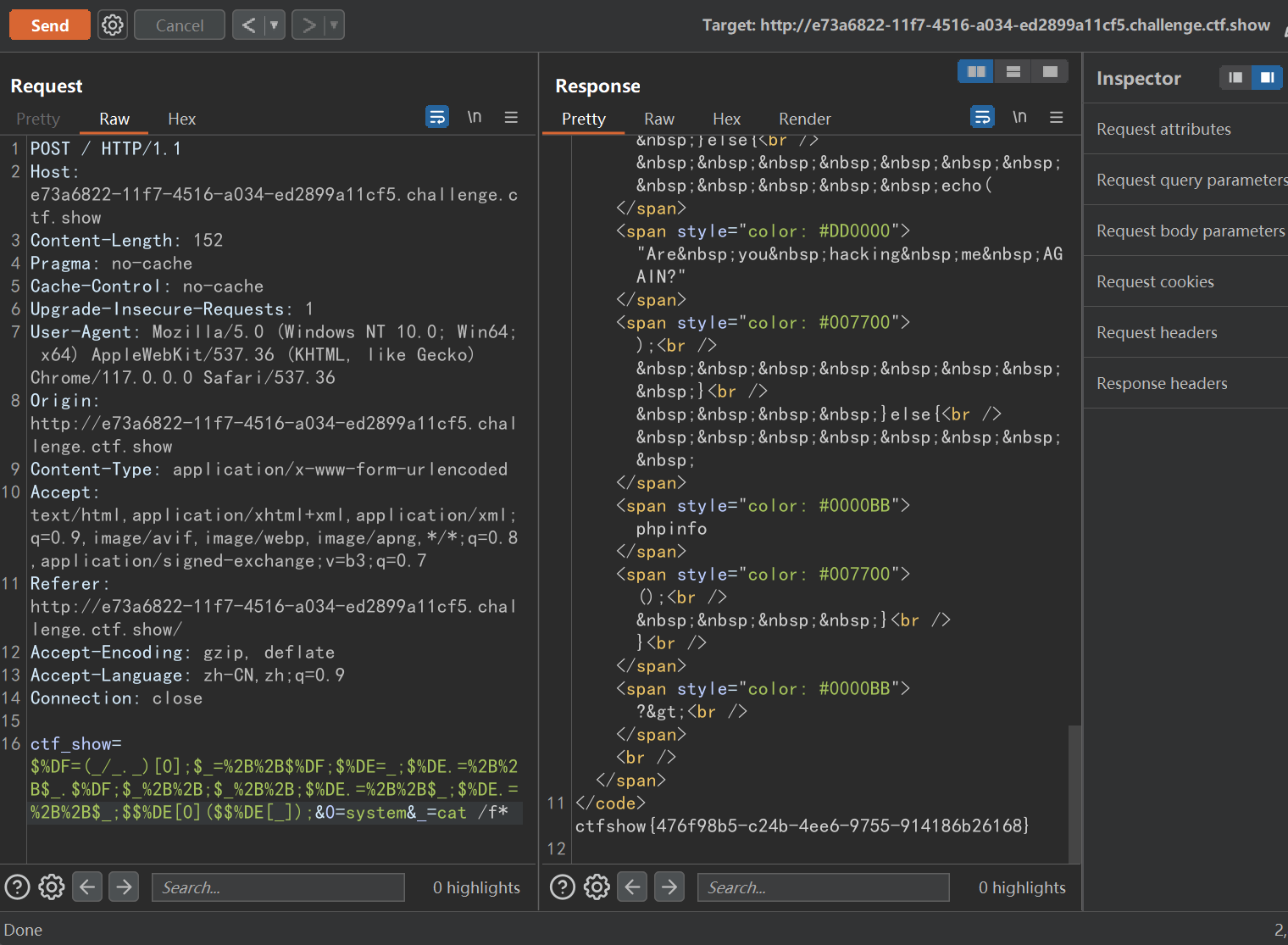Expand the Request body parameters section

point(1185,231)
